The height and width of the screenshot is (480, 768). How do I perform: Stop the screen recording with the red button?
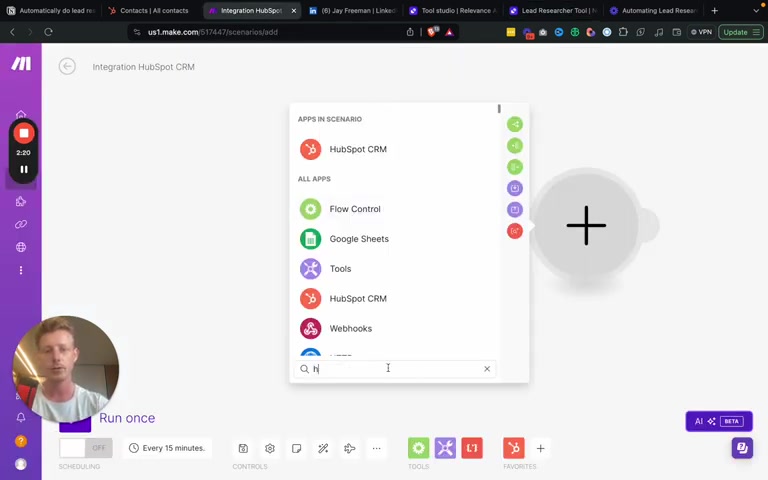click(24, 133)
